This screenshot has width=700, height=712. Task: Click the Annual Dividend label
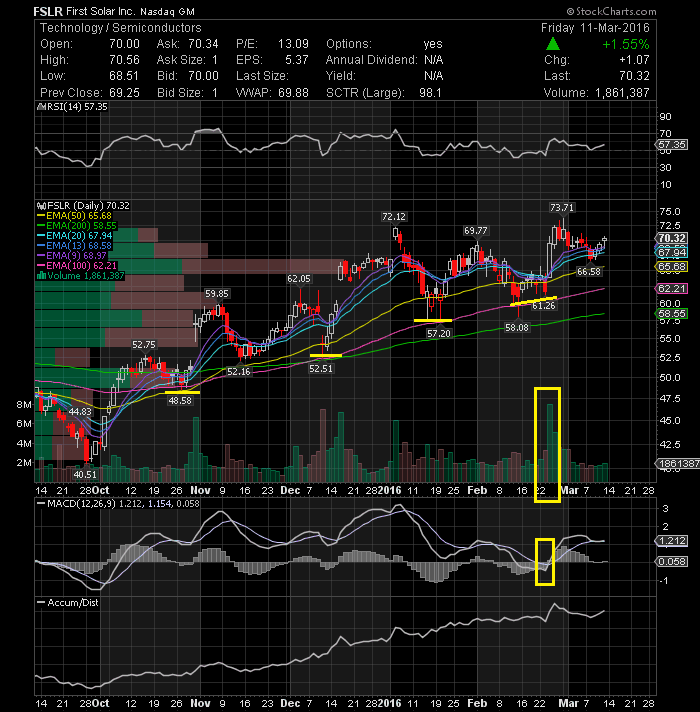372,60
